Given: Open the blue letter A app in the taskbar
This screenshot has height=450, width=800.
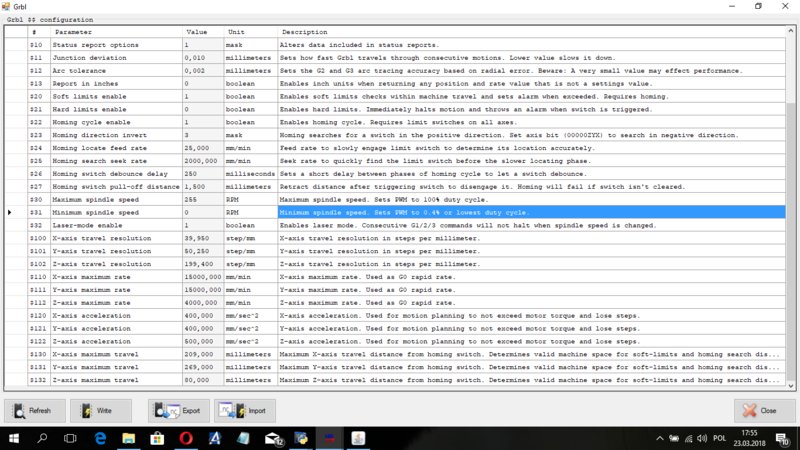Looking at the screenshot, I should 215,438.
